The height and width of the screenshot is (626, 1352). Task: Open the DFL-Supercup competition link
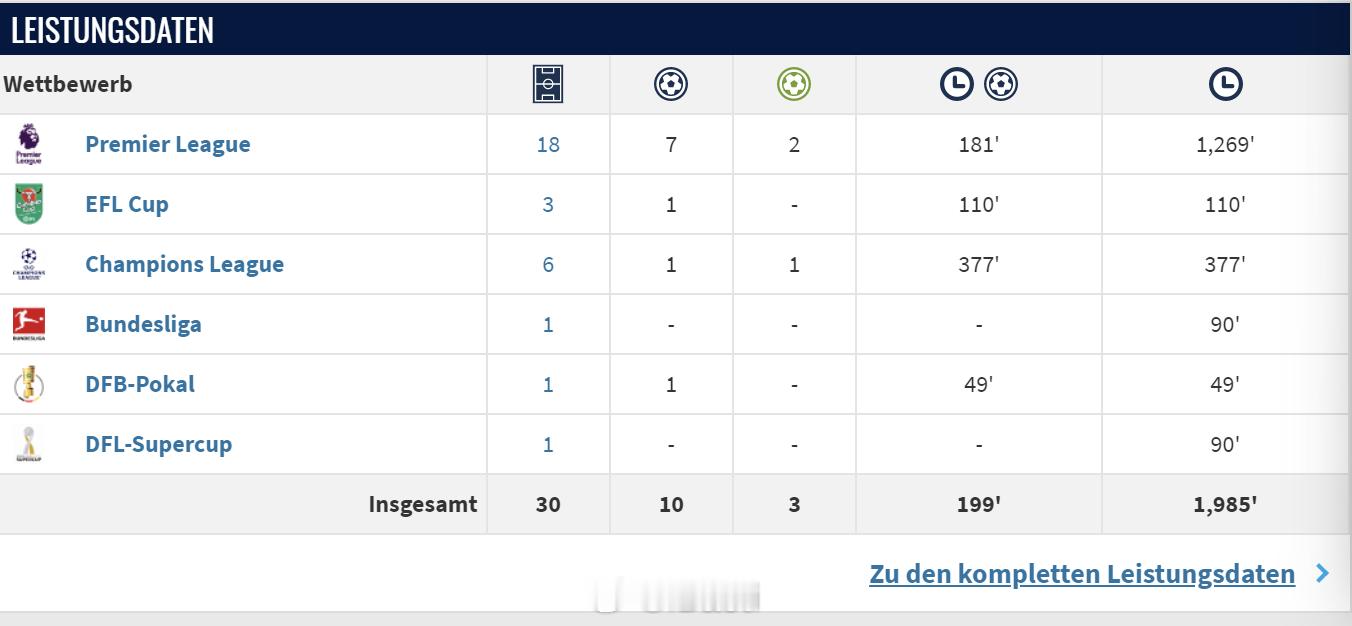pos(159,444)
